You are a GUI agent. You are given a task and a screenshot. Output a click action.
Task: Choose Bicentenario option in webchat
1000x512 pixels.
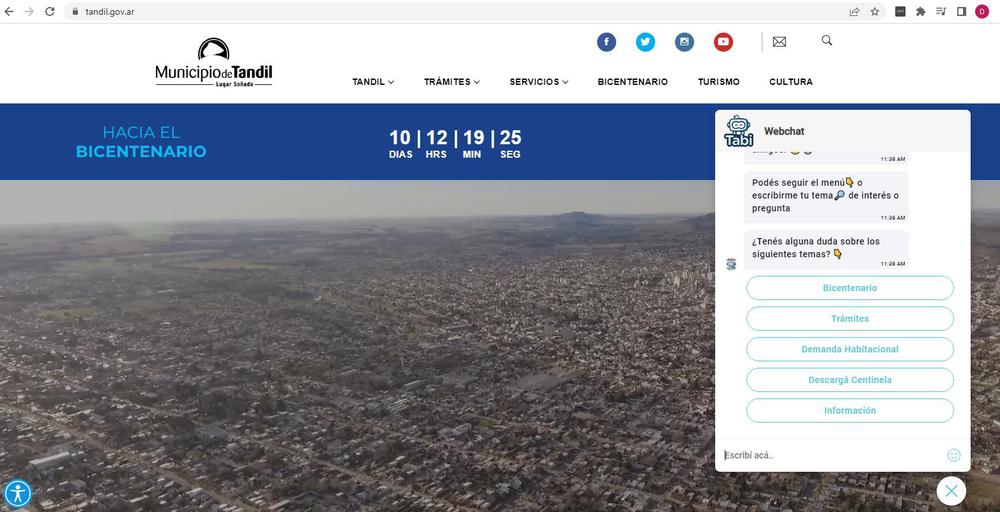[x=850, y=288]
